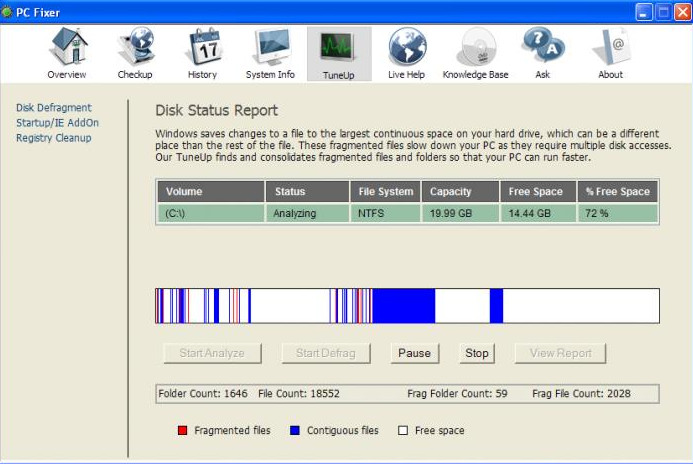Click the Capacity column header
This screenshot has height=464, width=693.
point(460,191)
